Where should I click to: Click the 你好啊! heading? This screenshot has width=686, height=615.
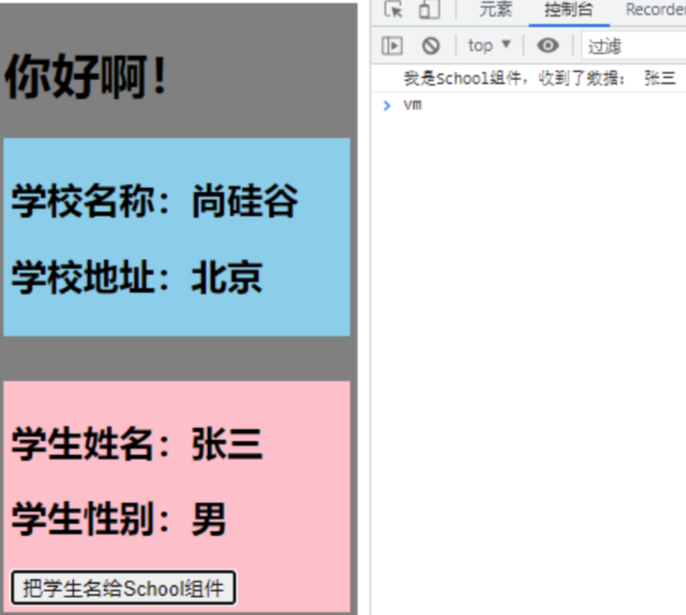(x=87, y=78)
